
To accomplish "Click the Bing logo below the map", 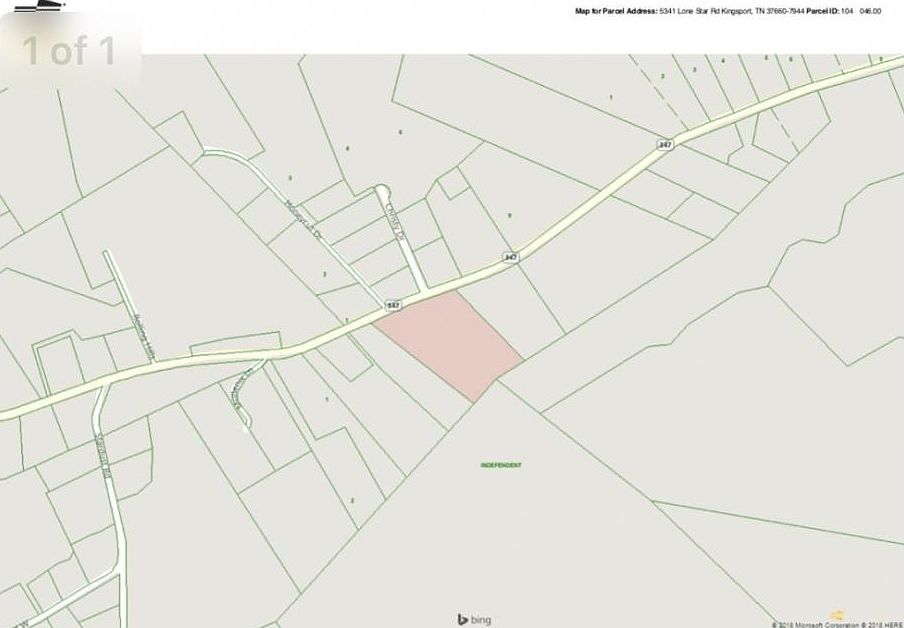I will (x=474, y=619).
